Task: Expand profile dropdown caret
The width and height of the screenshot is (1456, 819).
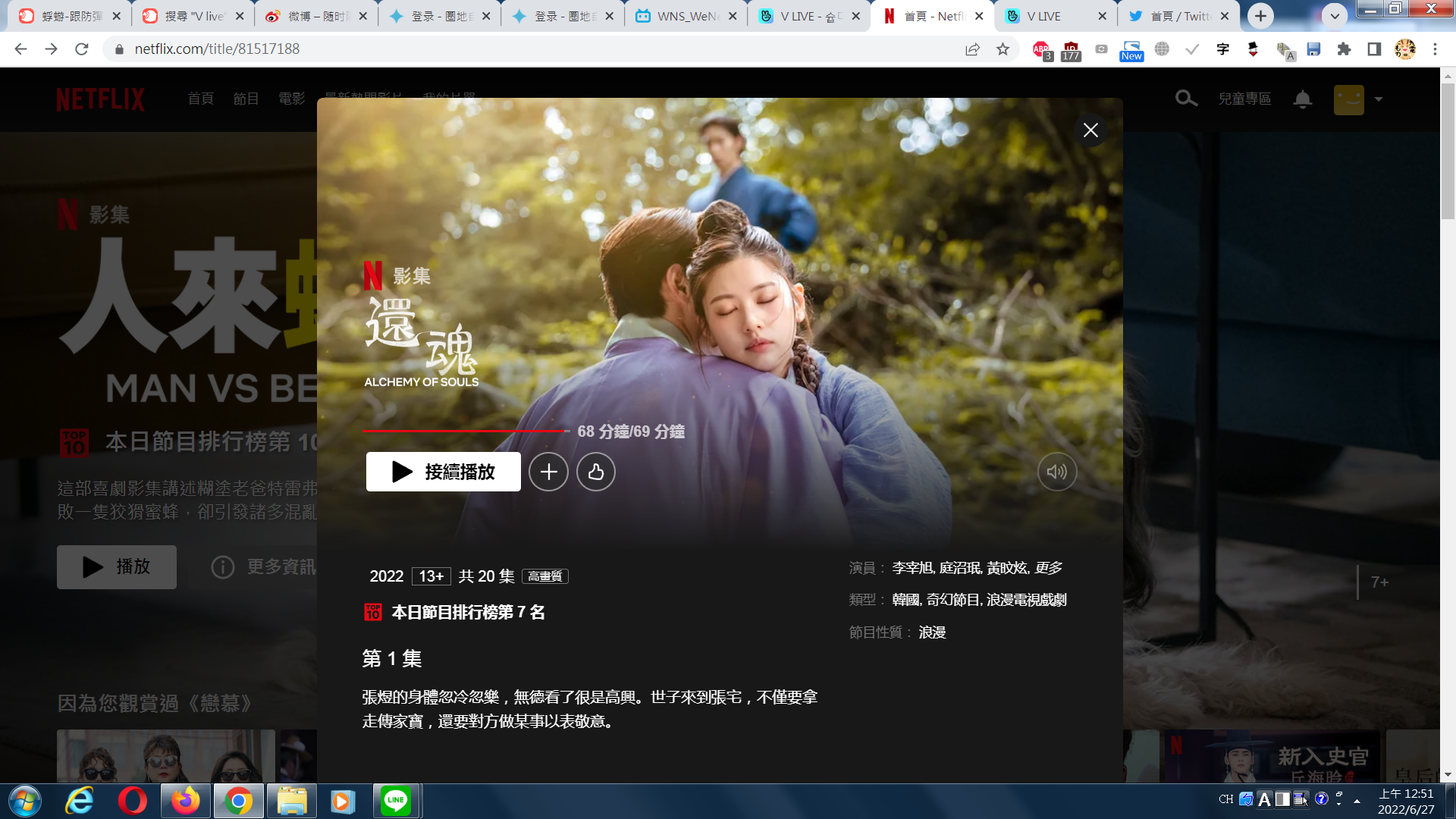Action: [1379, 99]
